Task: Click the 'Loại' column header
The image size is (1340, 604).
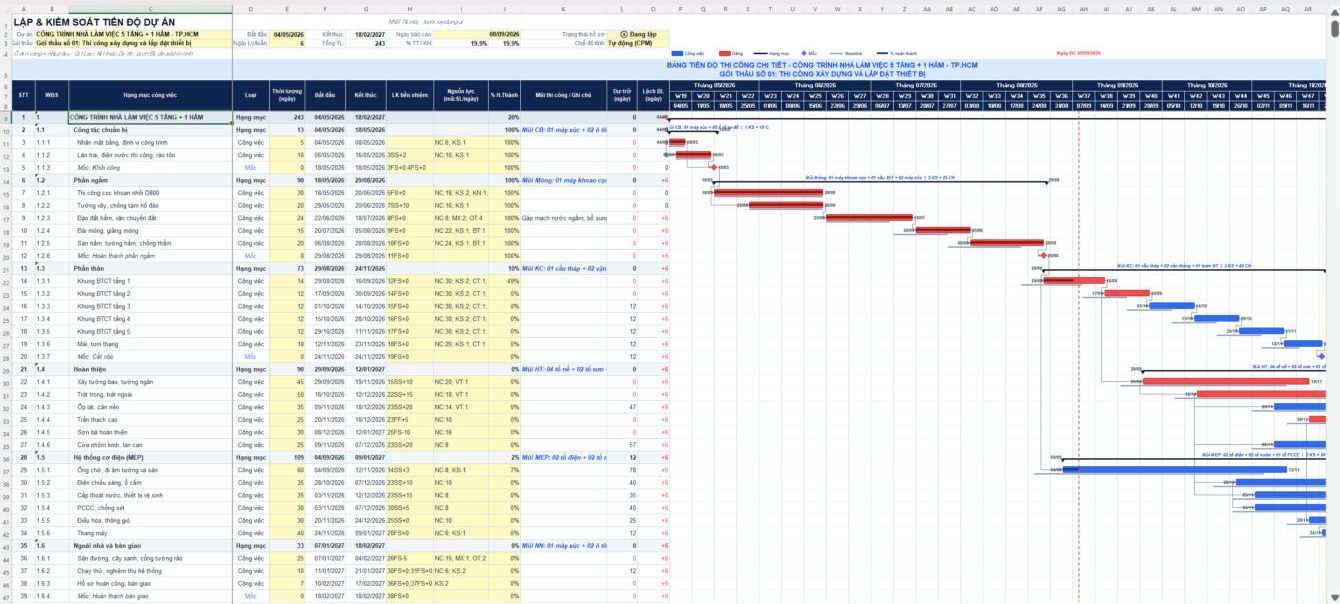Action: coord(251,94)
